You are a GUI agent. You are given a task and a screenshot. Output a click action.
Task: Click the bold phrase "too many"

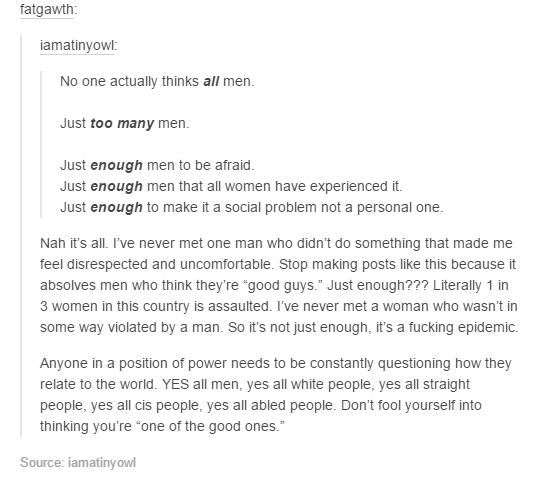(122, 124)
